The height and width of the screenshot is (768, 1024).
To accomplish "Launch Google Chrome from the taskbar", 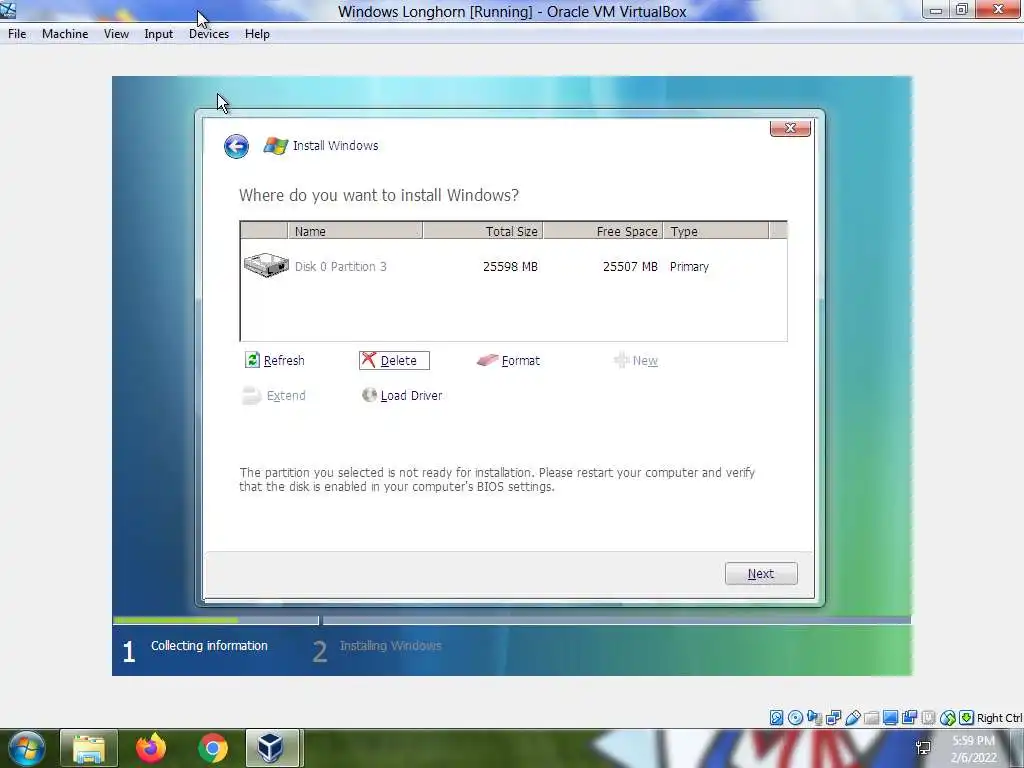I will coord(213,748).
